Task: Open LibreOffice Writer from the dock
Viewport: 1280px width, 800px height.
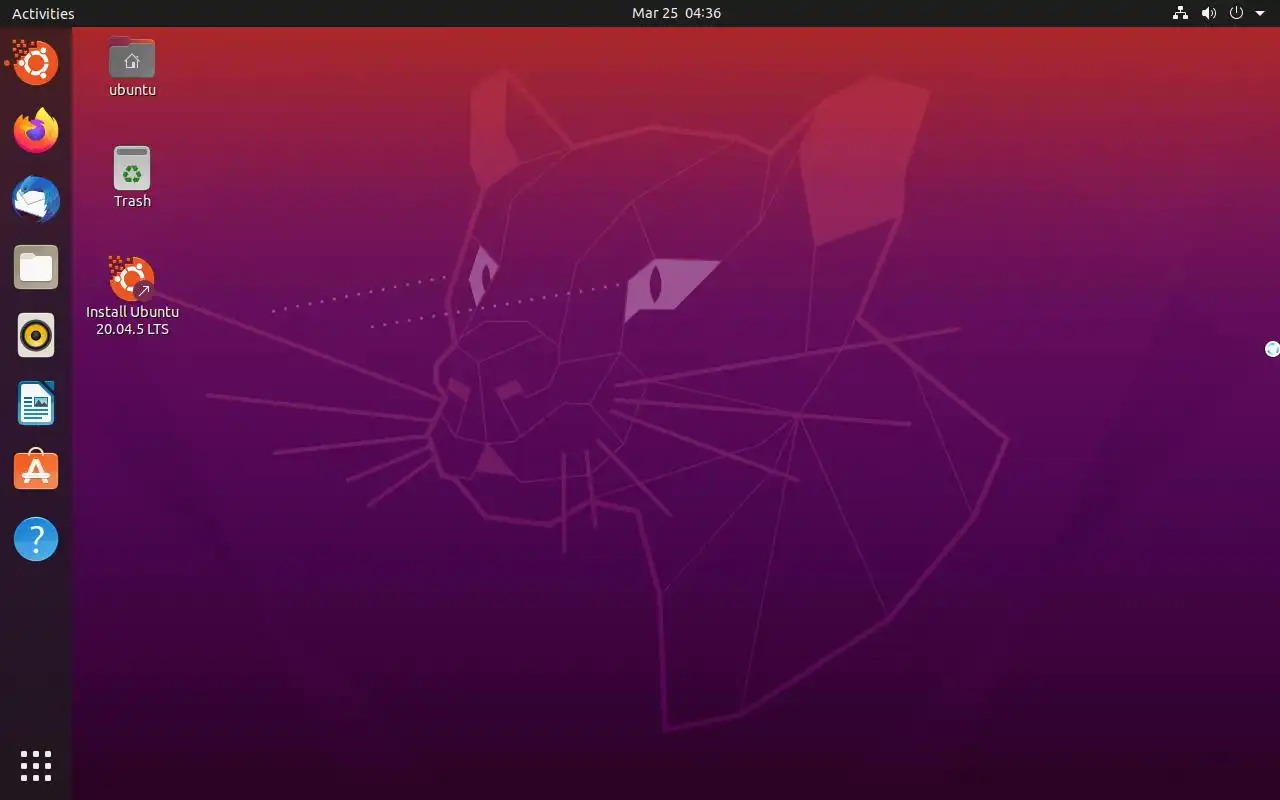Action: click(36, 403)
